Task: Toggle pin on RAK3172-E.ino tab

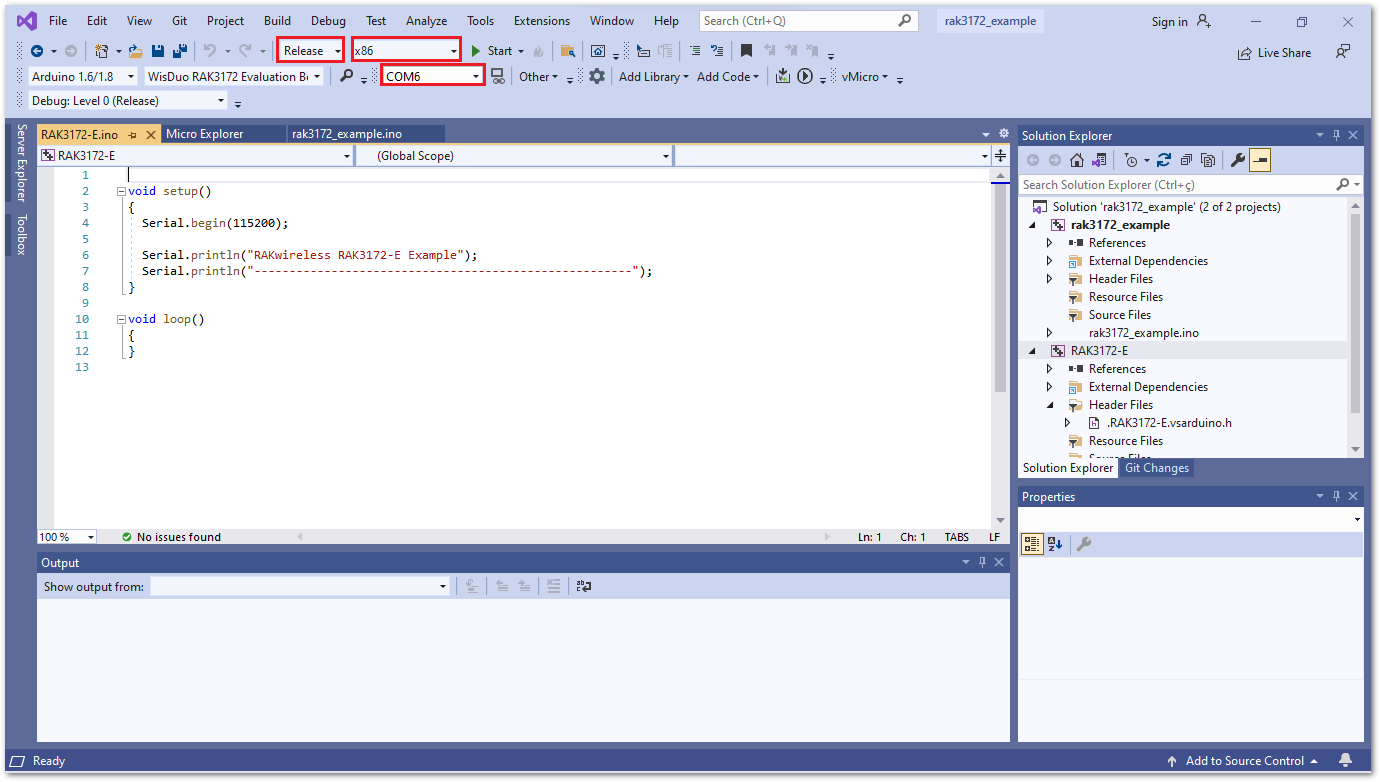Action: tap(133, 135)
